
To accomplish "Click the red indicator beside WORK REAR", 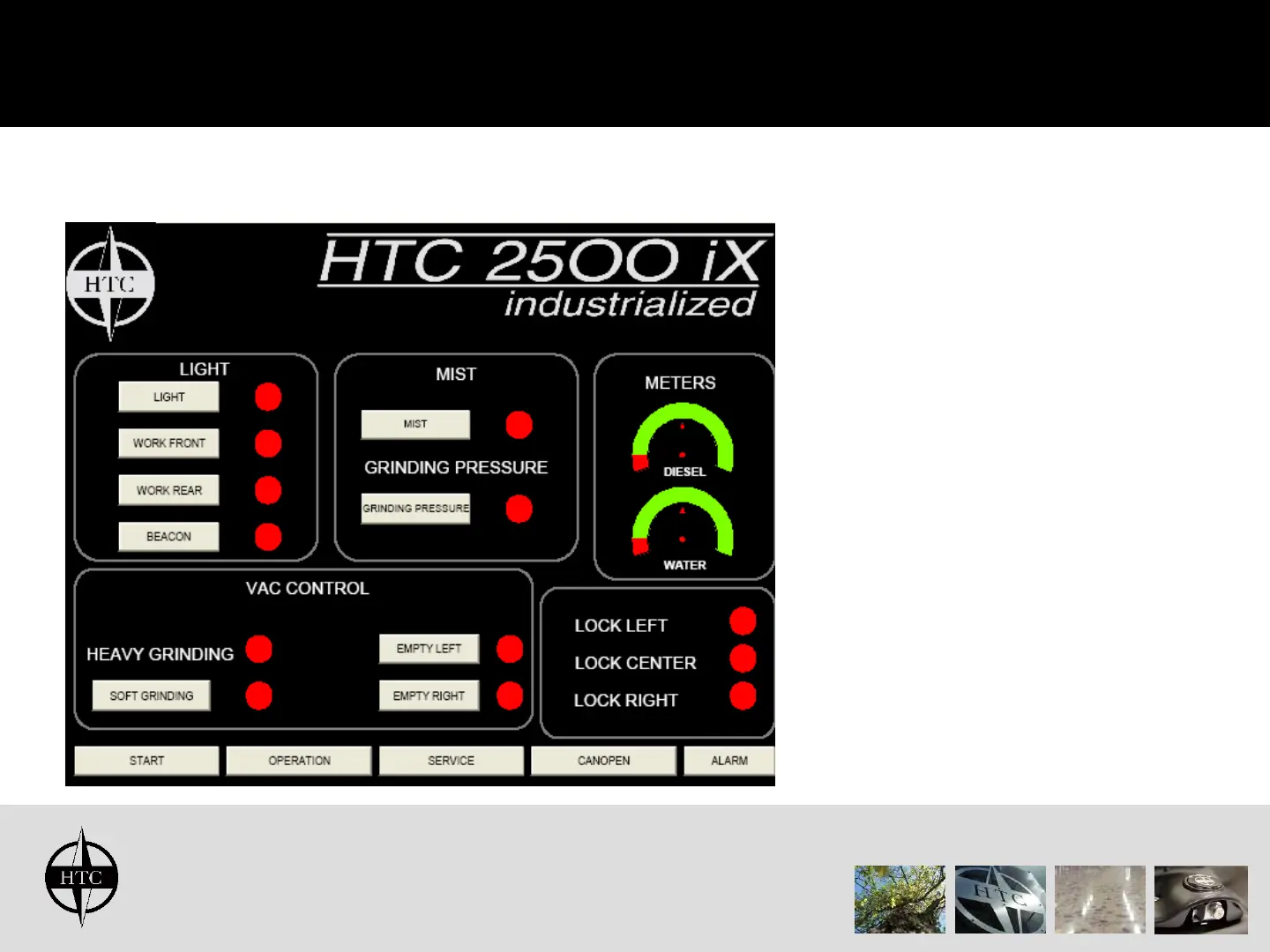I will click(x=268, y=490).
